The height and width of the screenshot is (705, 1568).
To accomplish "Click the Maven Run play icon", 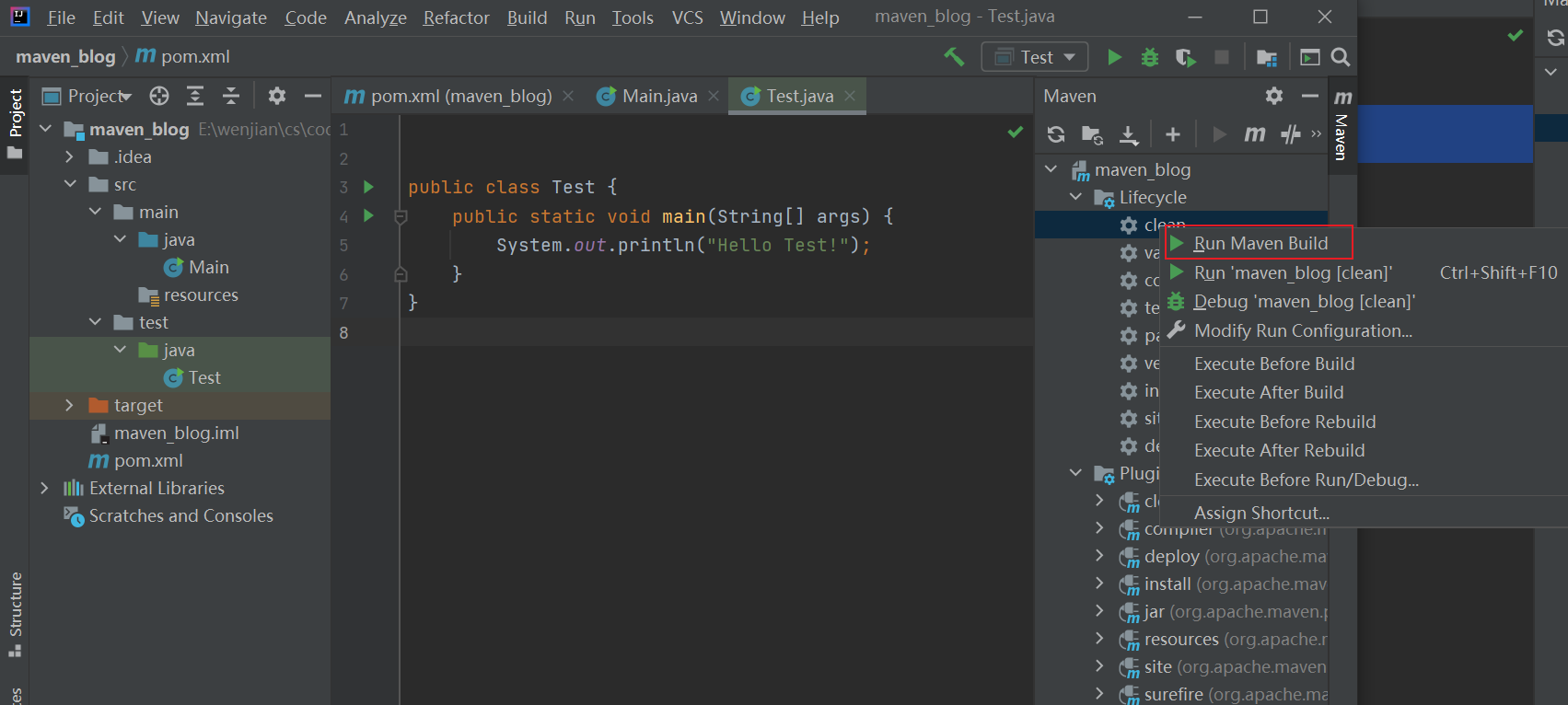I will click(1219, 134).
